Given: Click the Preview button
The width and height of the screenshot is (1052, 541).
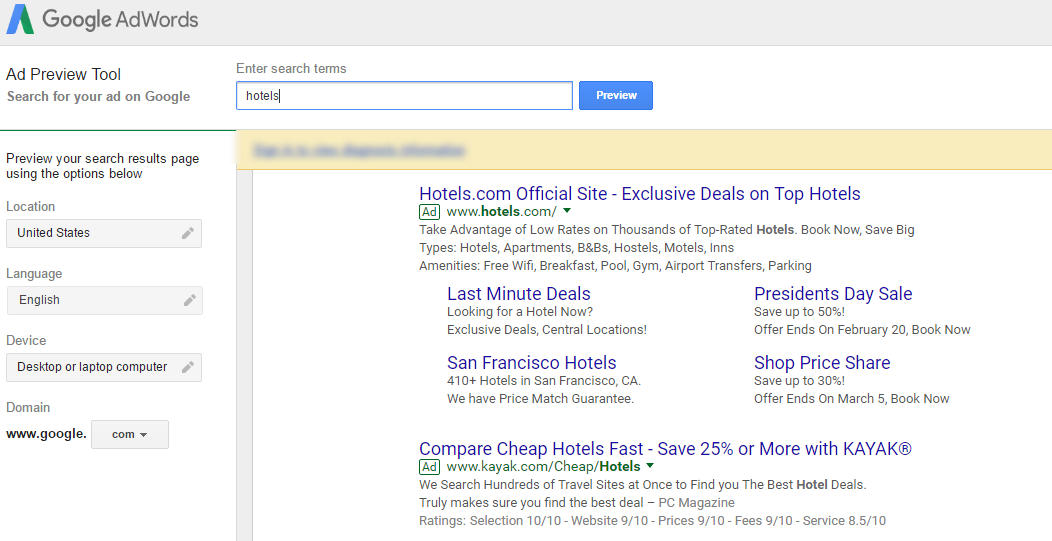Looking at the screenshot, I should (x=616, y=95).
